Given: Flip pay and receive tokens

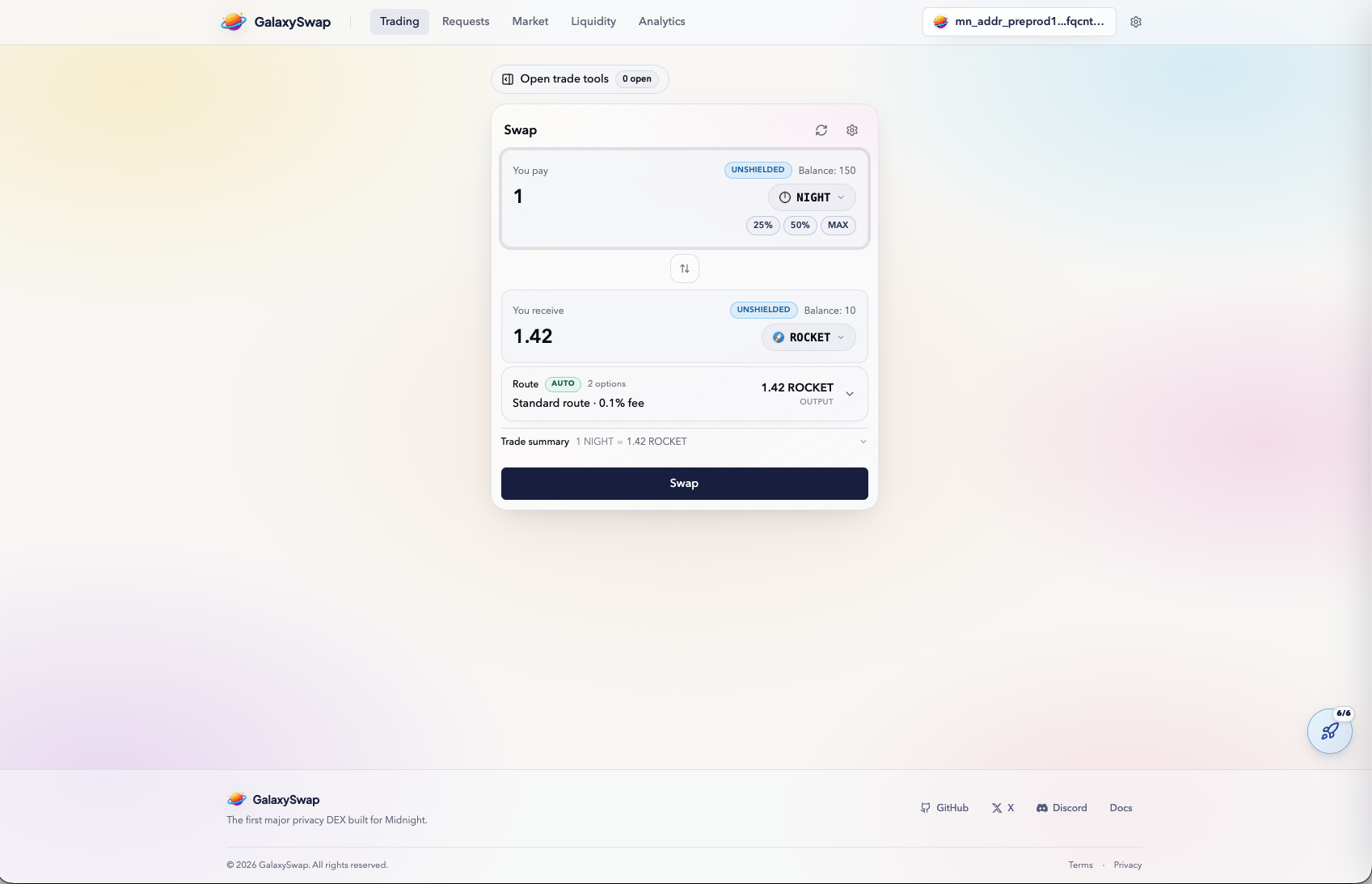Looking at the screenshot, I should (x=685, y=269).
